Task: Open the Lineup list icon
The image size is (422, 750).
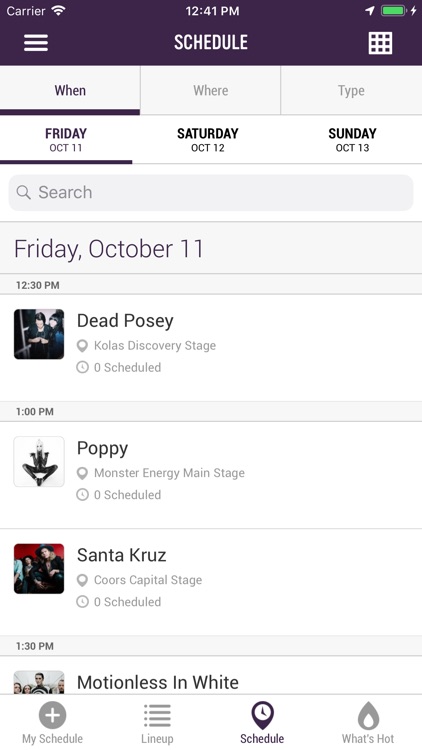Action: pyautogui.click(x=157, y=716)
